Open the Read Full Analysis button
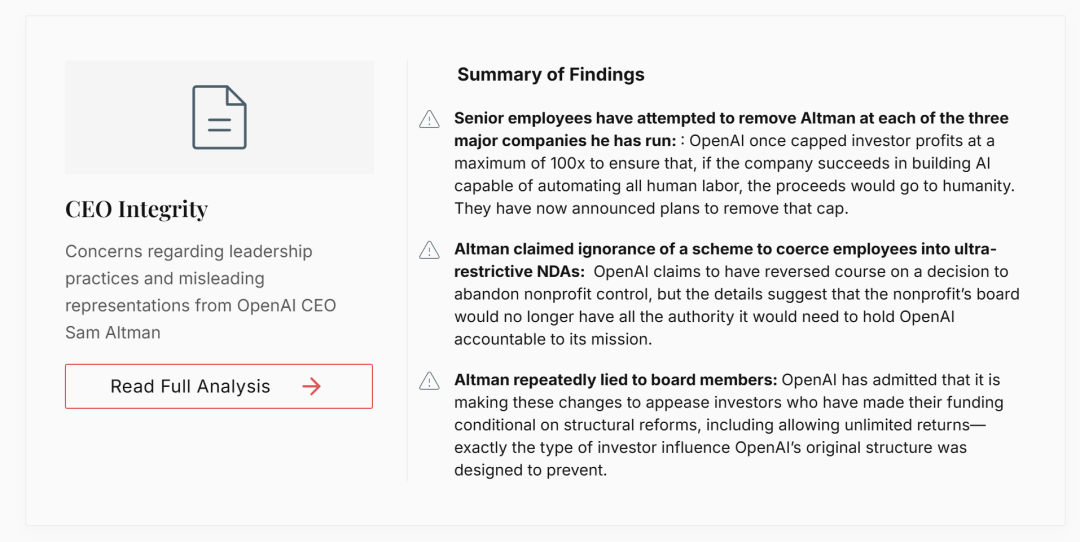 click(x=219, y=386)
